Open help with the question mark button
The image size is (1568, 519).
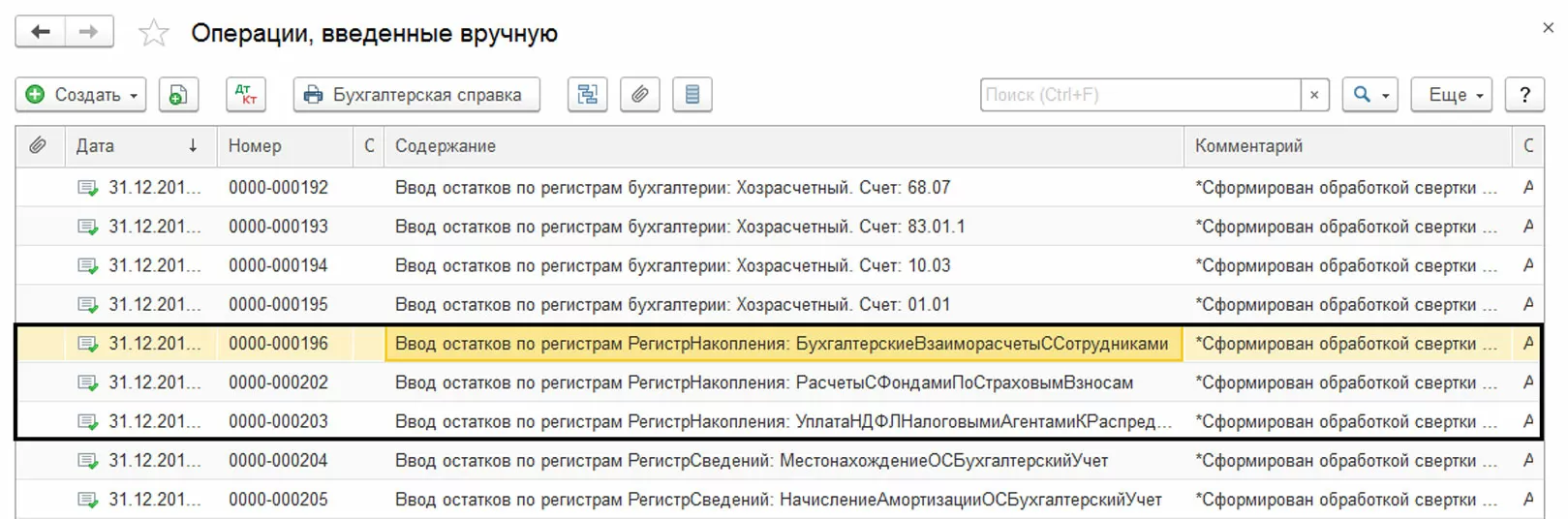click(1524, 95)
